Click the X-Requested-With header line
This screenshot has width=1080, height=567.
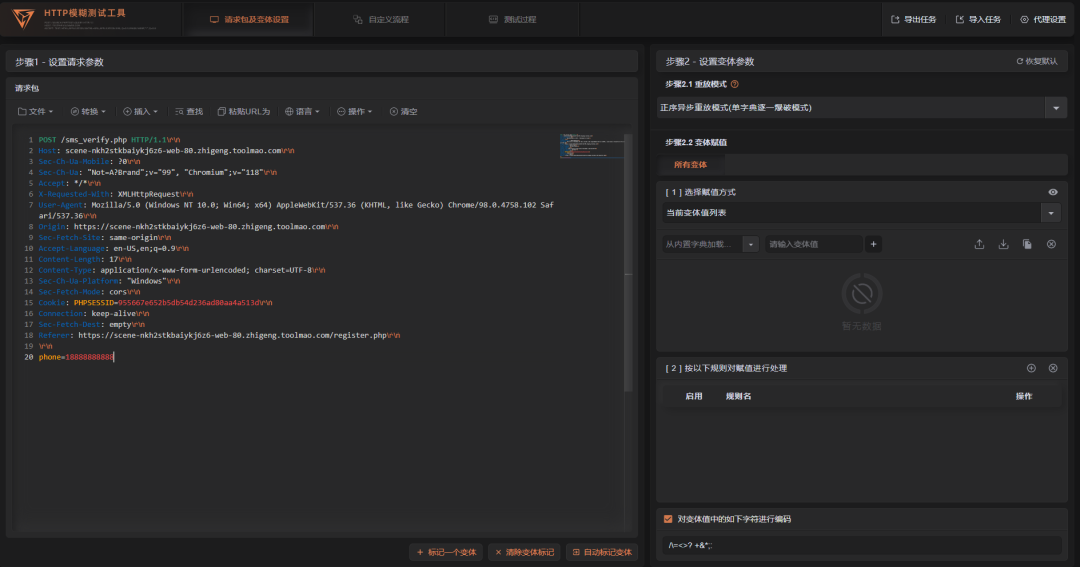(x=116, y=194)
